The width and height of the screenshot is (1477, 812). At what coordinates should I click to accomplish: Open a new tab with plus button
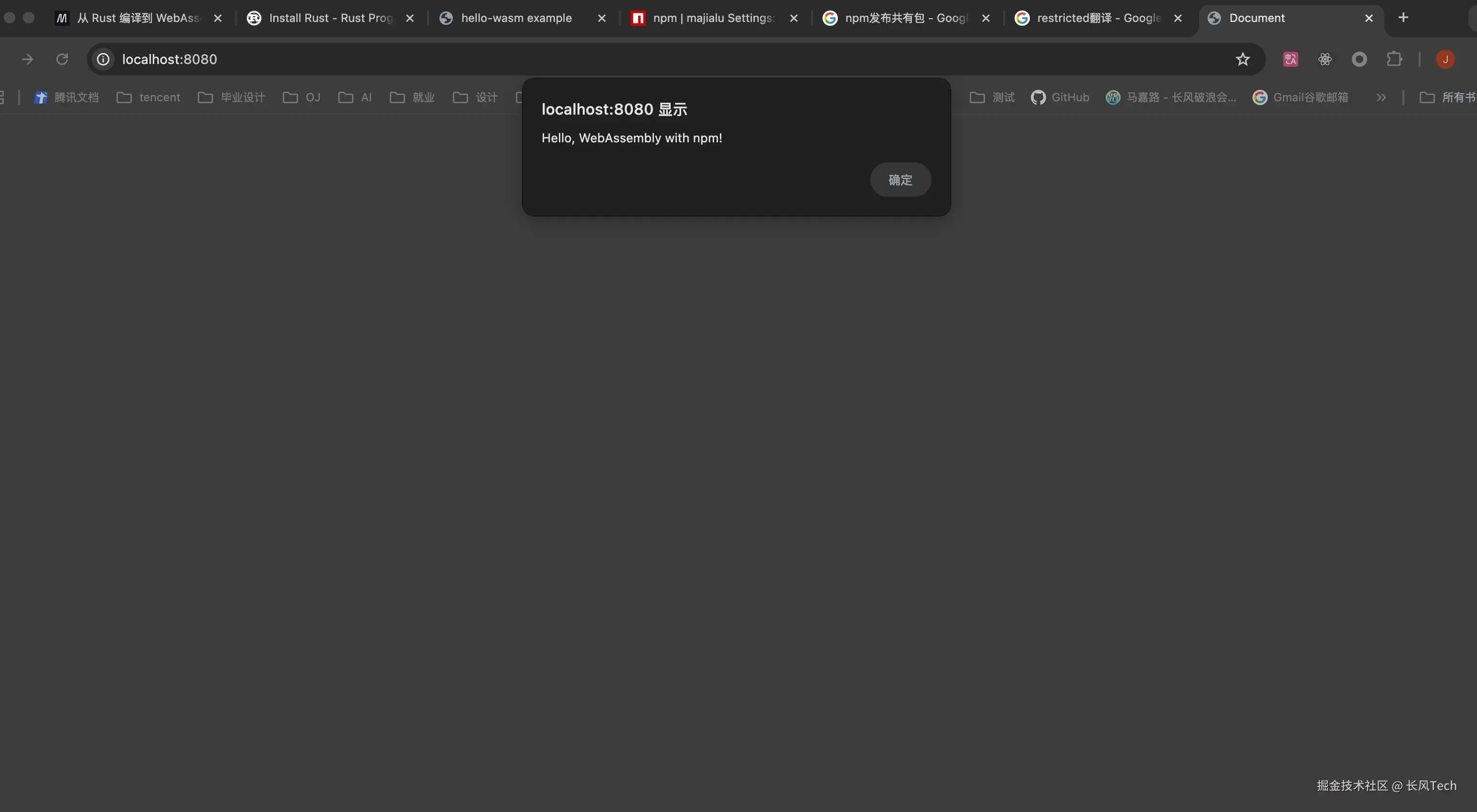tap(1403, 18)
